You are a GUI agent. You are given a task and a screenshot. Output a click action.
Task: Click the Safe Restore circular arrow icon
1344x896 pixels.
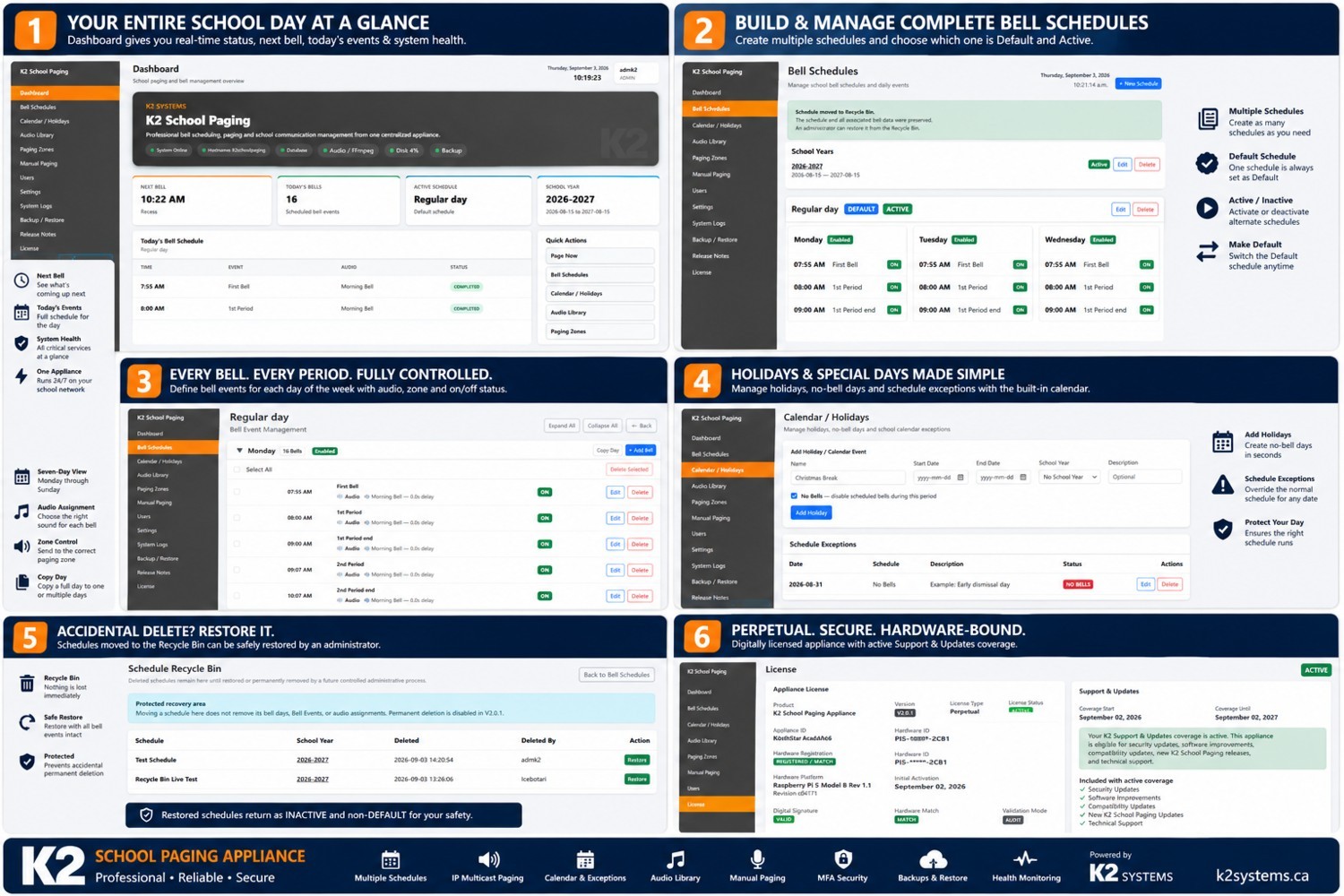(27, 722)
